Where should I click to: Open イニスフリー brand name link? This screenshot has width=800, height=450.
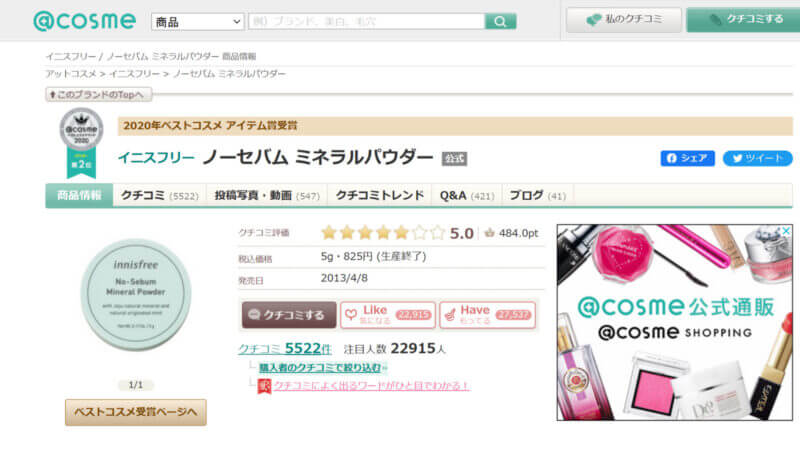click(156, 158)
